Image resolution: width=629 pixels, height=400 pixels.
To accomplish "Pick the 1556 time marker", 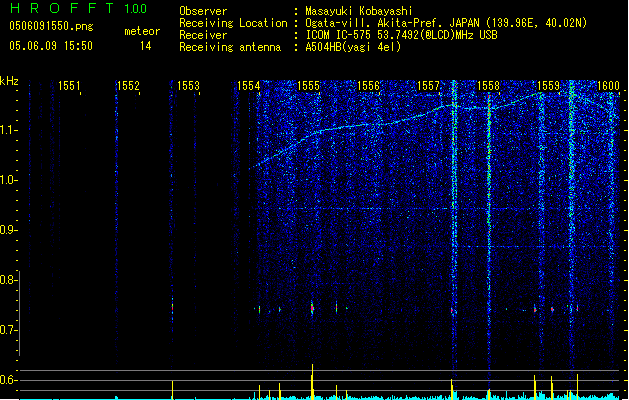I will click(369, 86).
